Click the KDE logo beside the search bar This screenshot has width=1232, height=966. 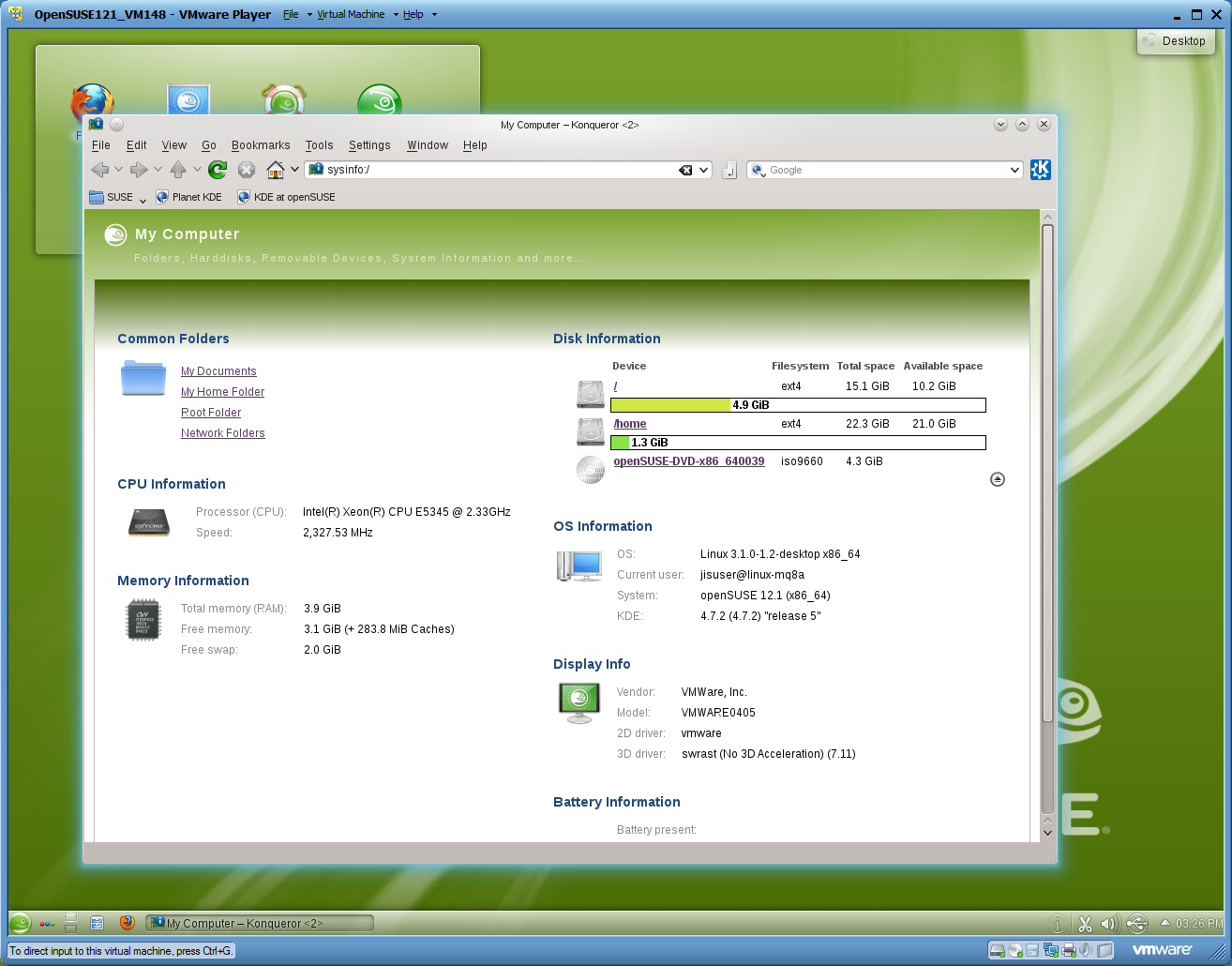pos(1040,170)
